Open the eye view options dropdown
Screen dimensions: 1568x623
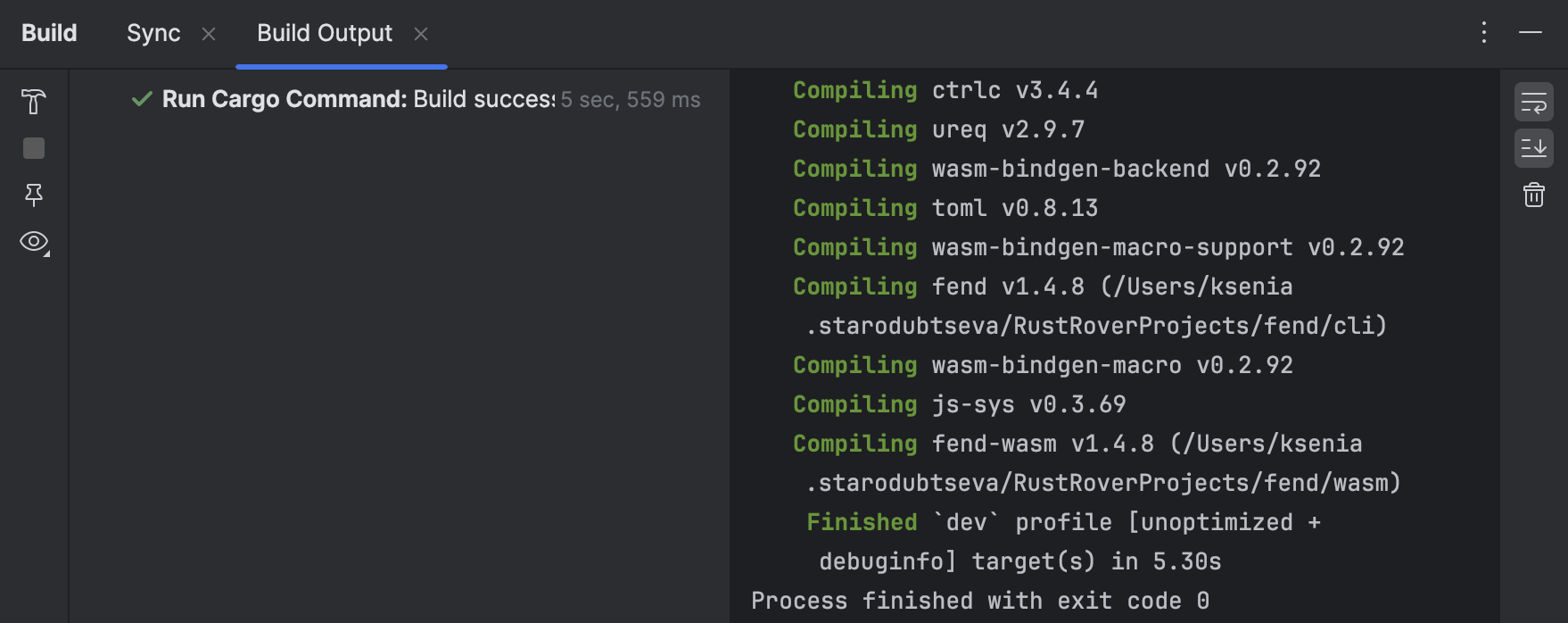click(34, 242)
